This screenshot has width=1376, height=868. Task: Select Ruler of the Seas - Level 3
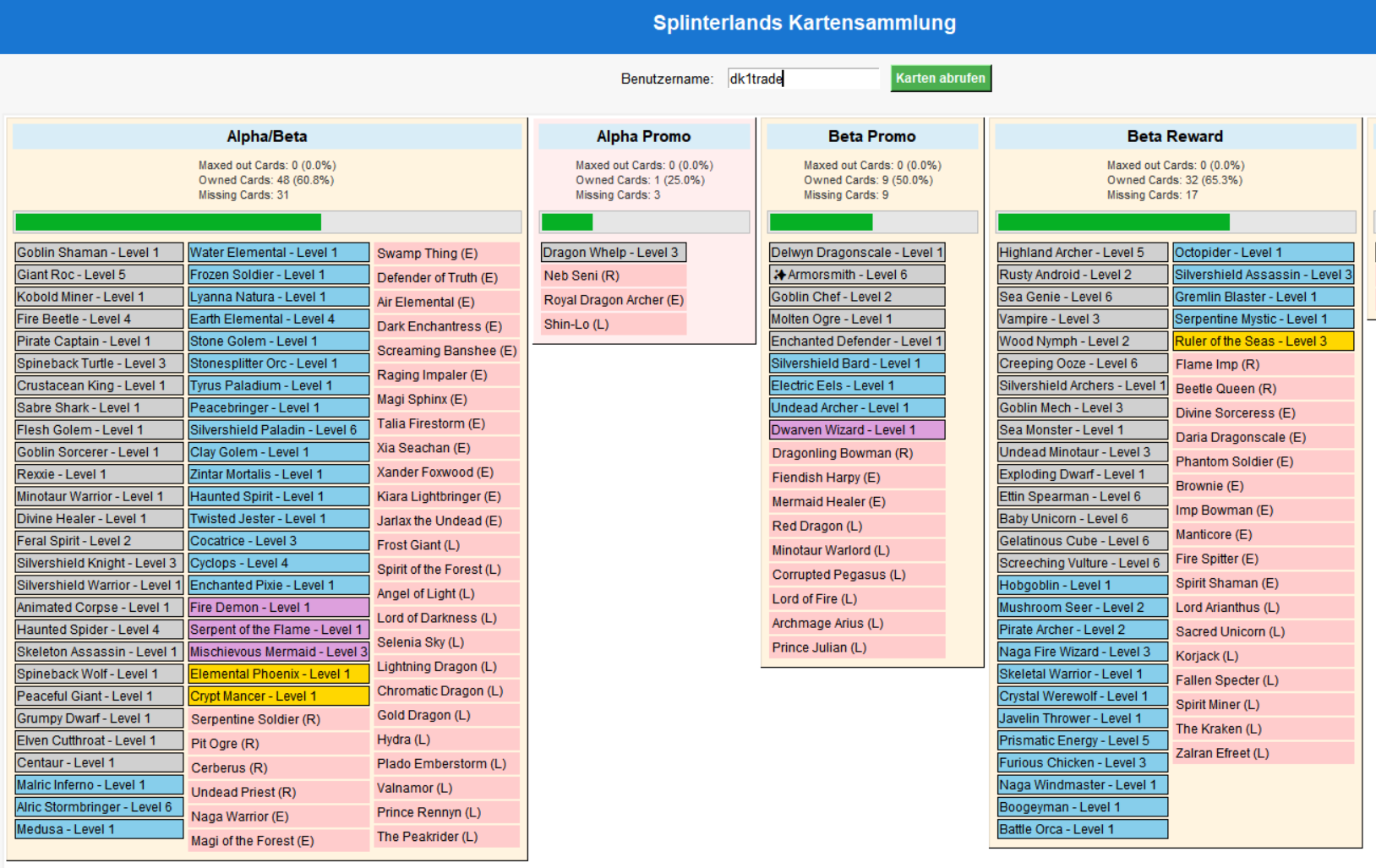1264,341
